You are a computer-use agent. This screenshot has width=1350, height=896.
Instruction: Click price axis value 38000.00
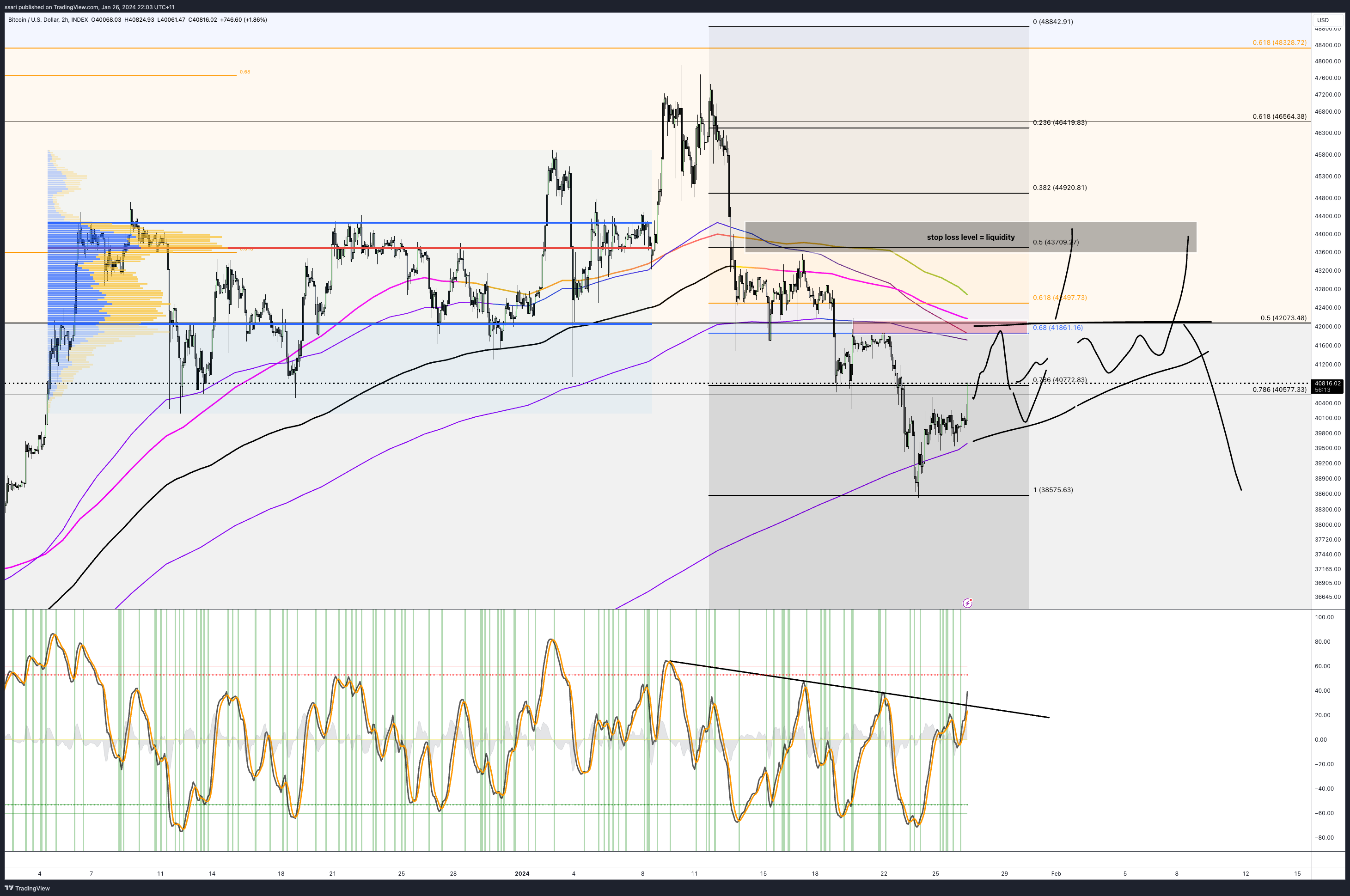coord(1328,524)
